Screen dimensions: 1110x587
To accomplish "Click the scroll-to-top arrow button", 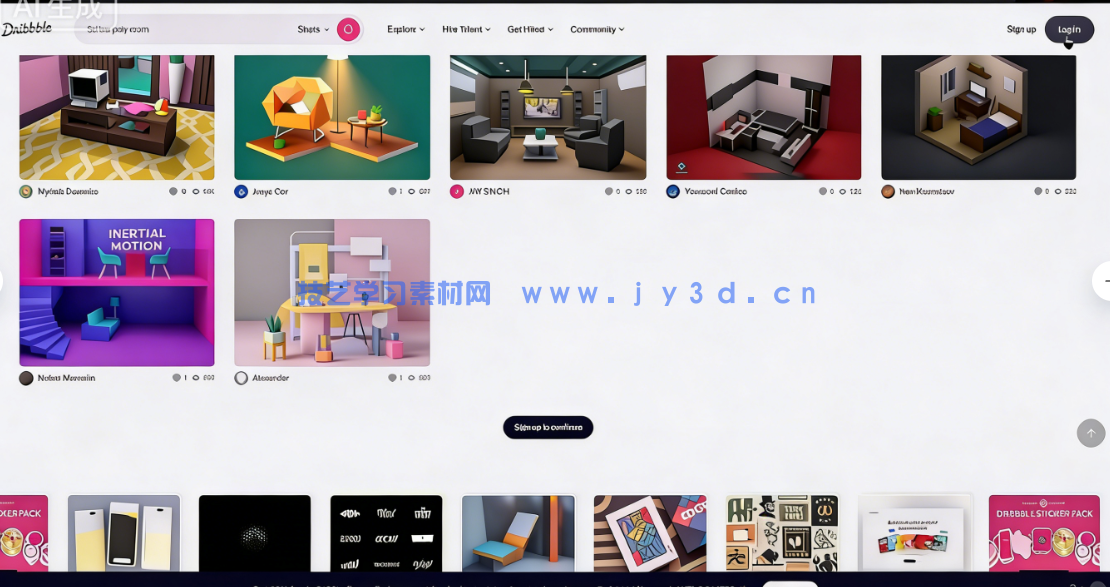I will (1091, 433).
